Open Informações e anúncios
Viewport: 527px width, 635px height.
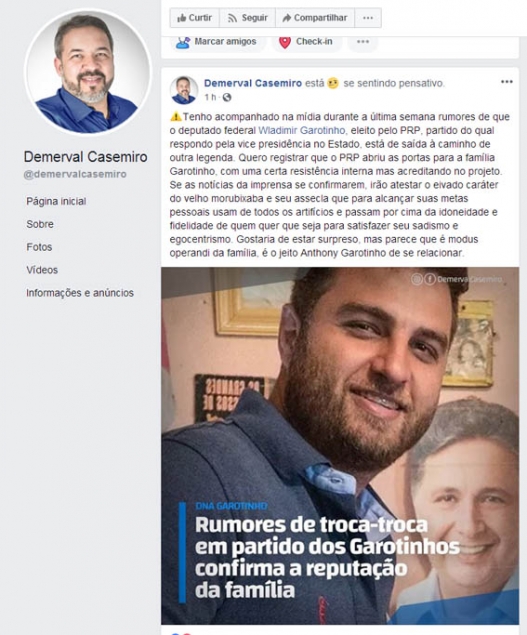pos(80,293)
